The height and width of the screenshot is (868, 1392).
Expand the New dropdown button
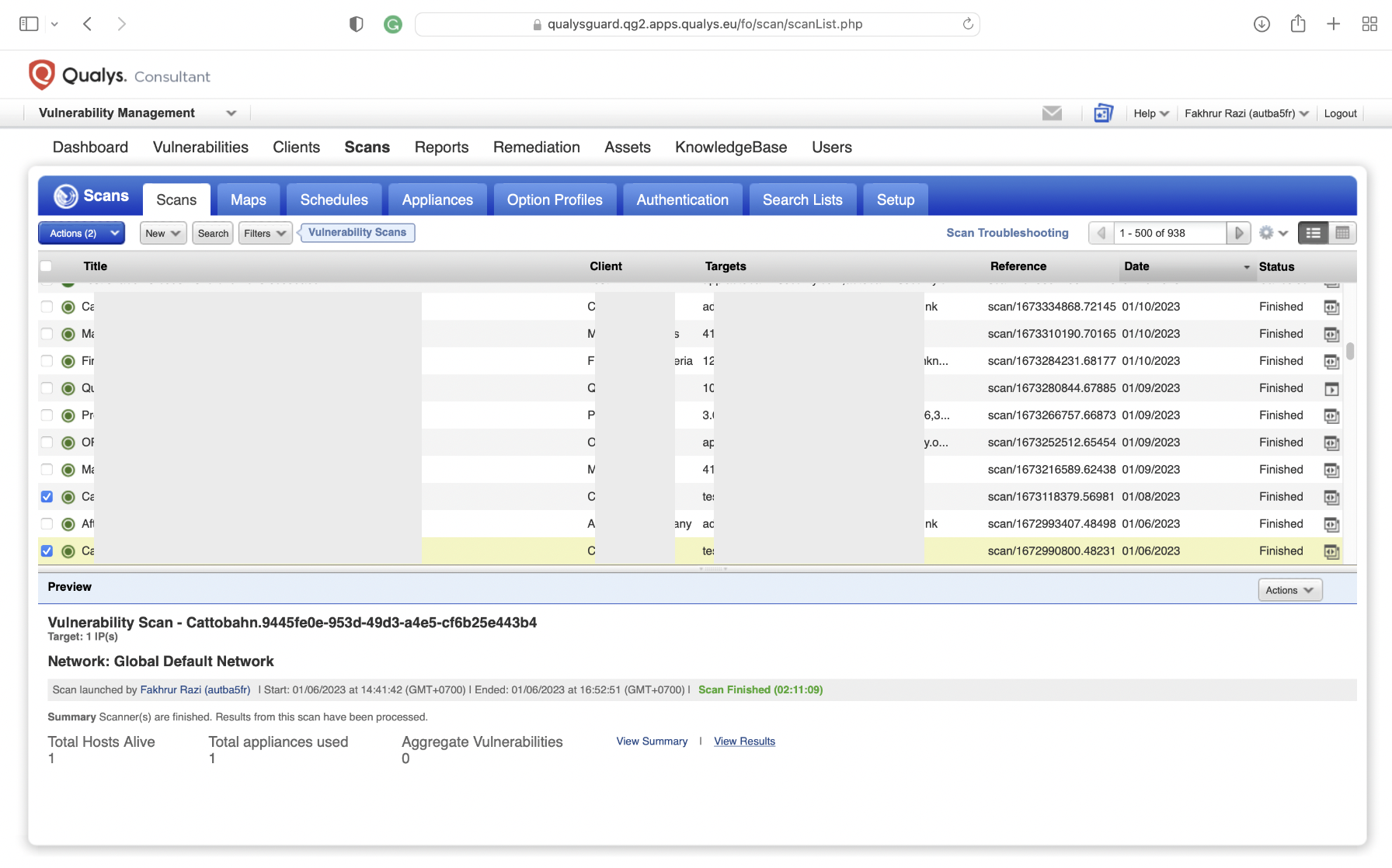coord(163,233)
